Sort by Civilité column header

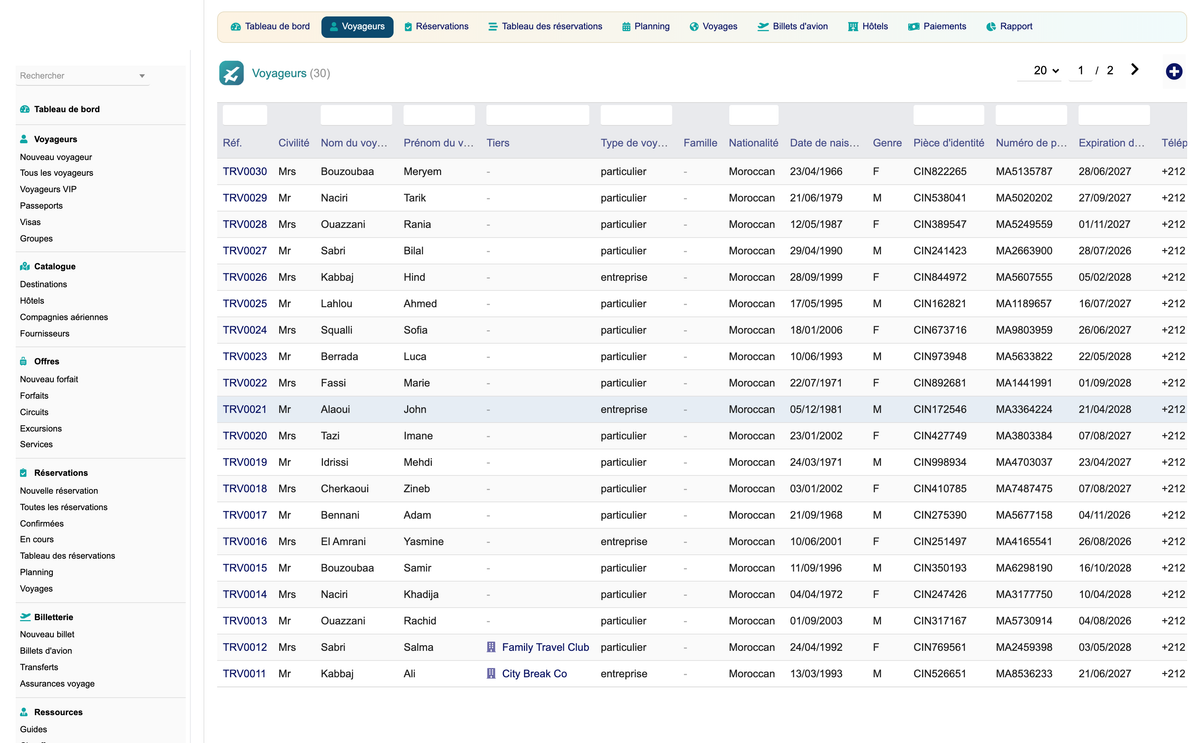tap(294, 143)
